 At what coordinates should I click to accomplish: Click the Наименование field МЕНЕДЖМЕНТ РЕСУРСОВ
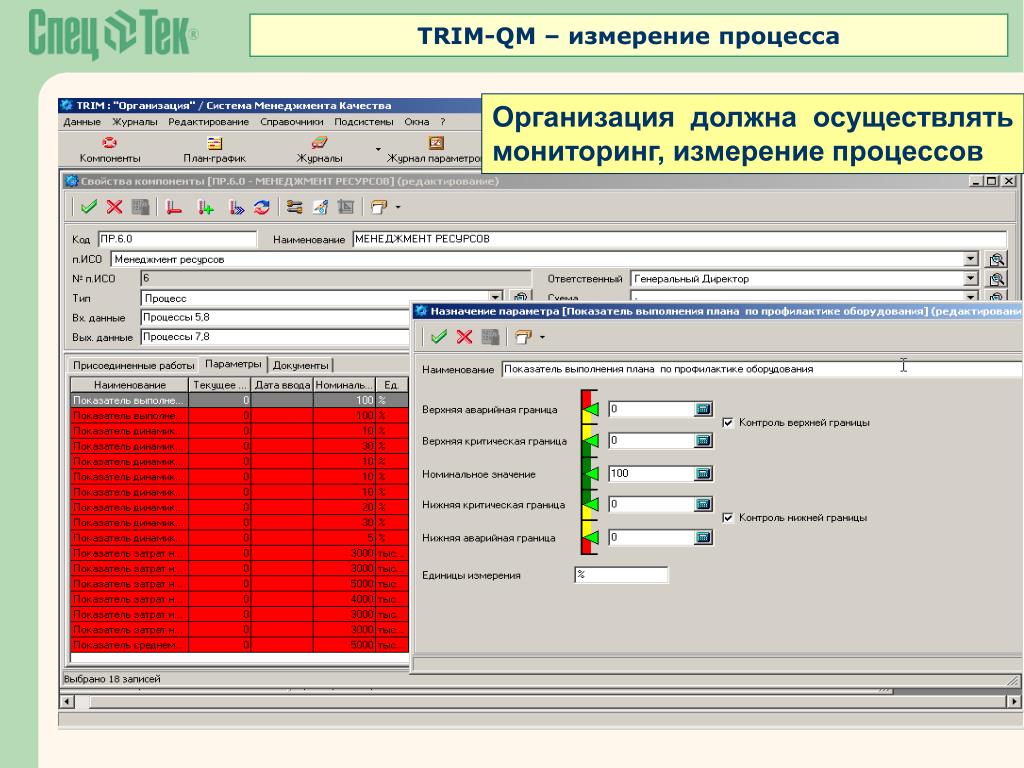(x=679, y=239)
